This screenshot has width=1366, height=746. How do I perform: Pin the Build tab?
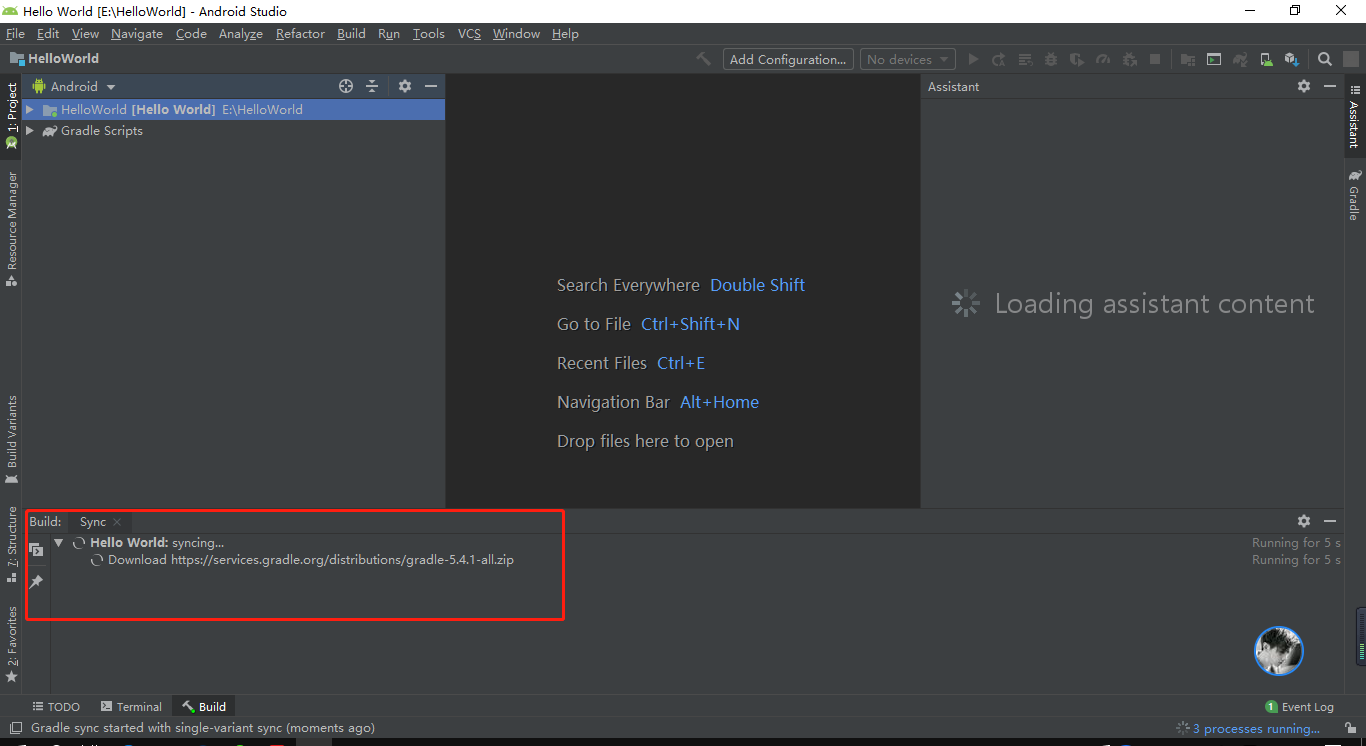point(36,581)
